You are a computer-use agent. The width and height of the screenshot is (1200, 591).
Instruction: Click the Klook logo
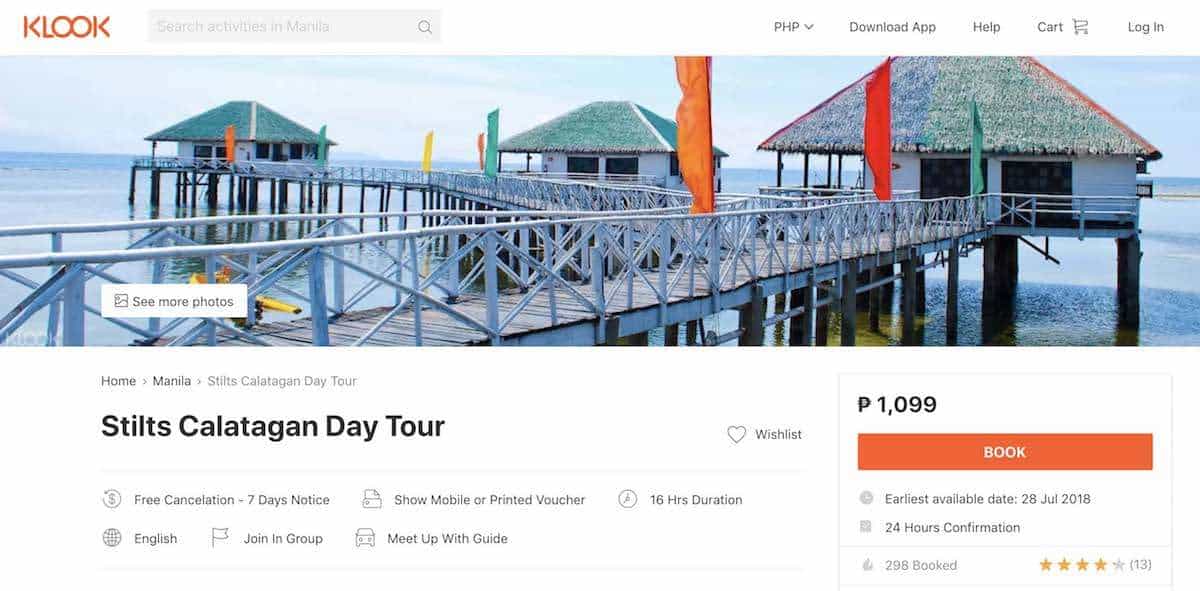click(67, 27)
